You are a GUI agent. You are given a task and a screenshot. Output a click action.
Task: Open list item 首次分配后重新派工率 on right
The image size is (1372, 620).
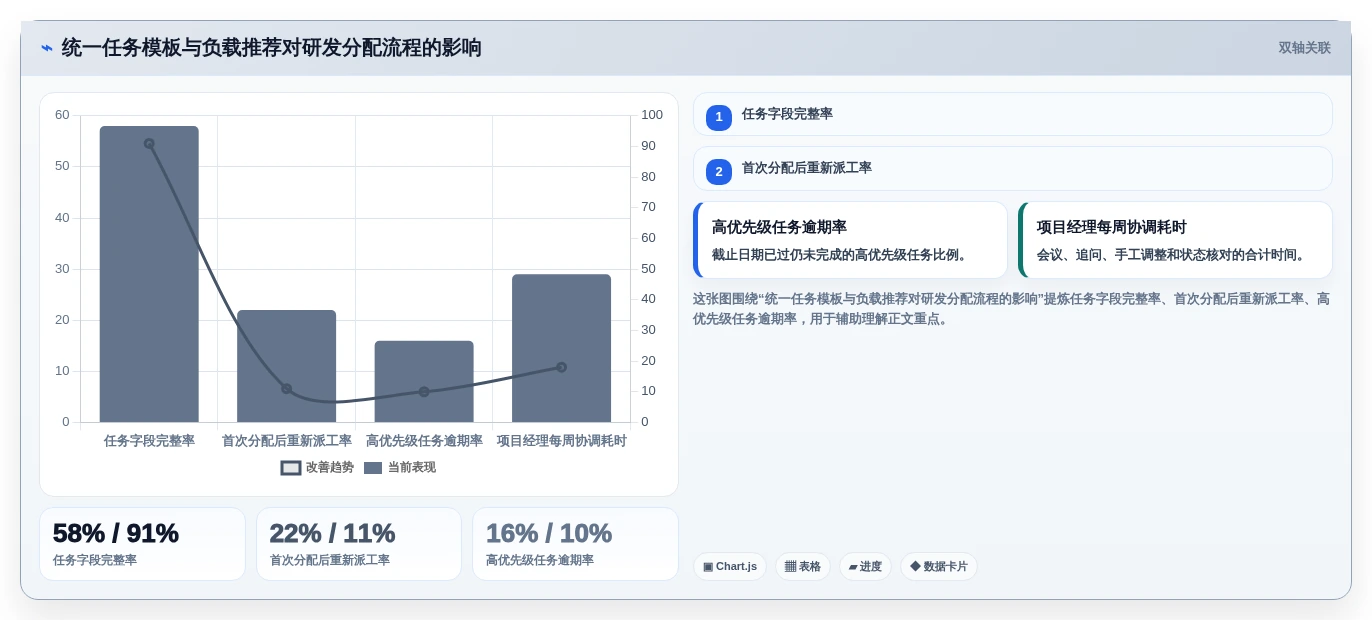(x=1013, y=168)
